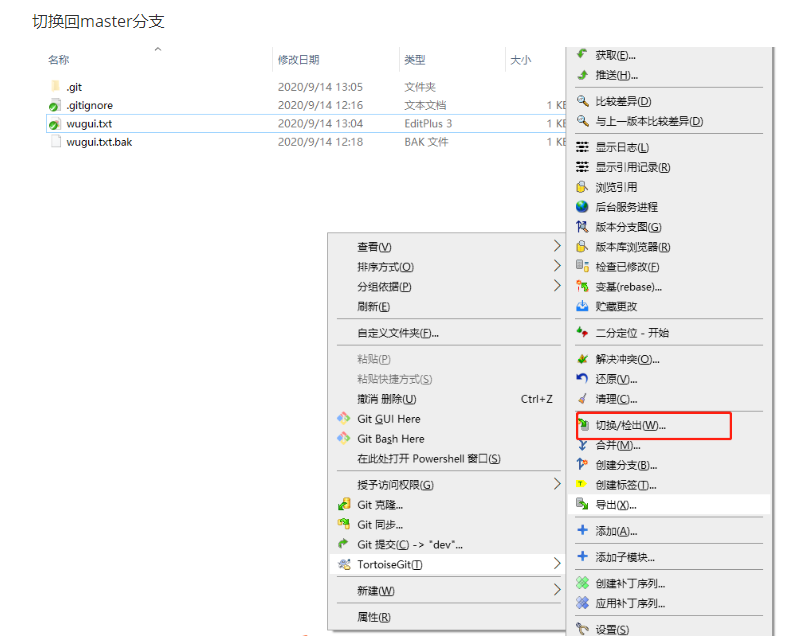Expand the 排序方式(O) submenu arrow
793x641 pixels.
557,266
